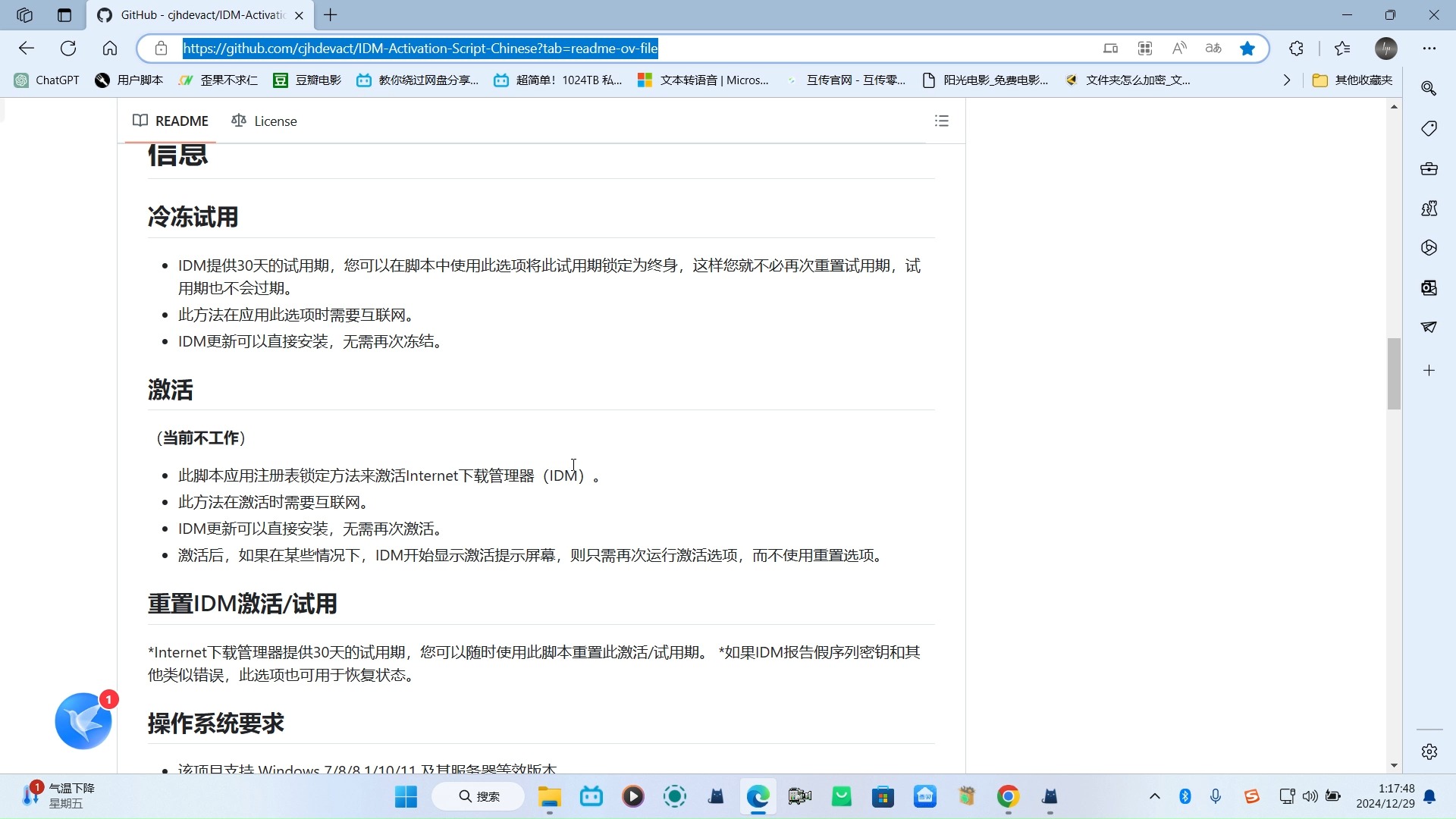Open 文本转语音 Microsoft bookmark
The height and width of the screenshot is (819, 1456).
point(703,80)
